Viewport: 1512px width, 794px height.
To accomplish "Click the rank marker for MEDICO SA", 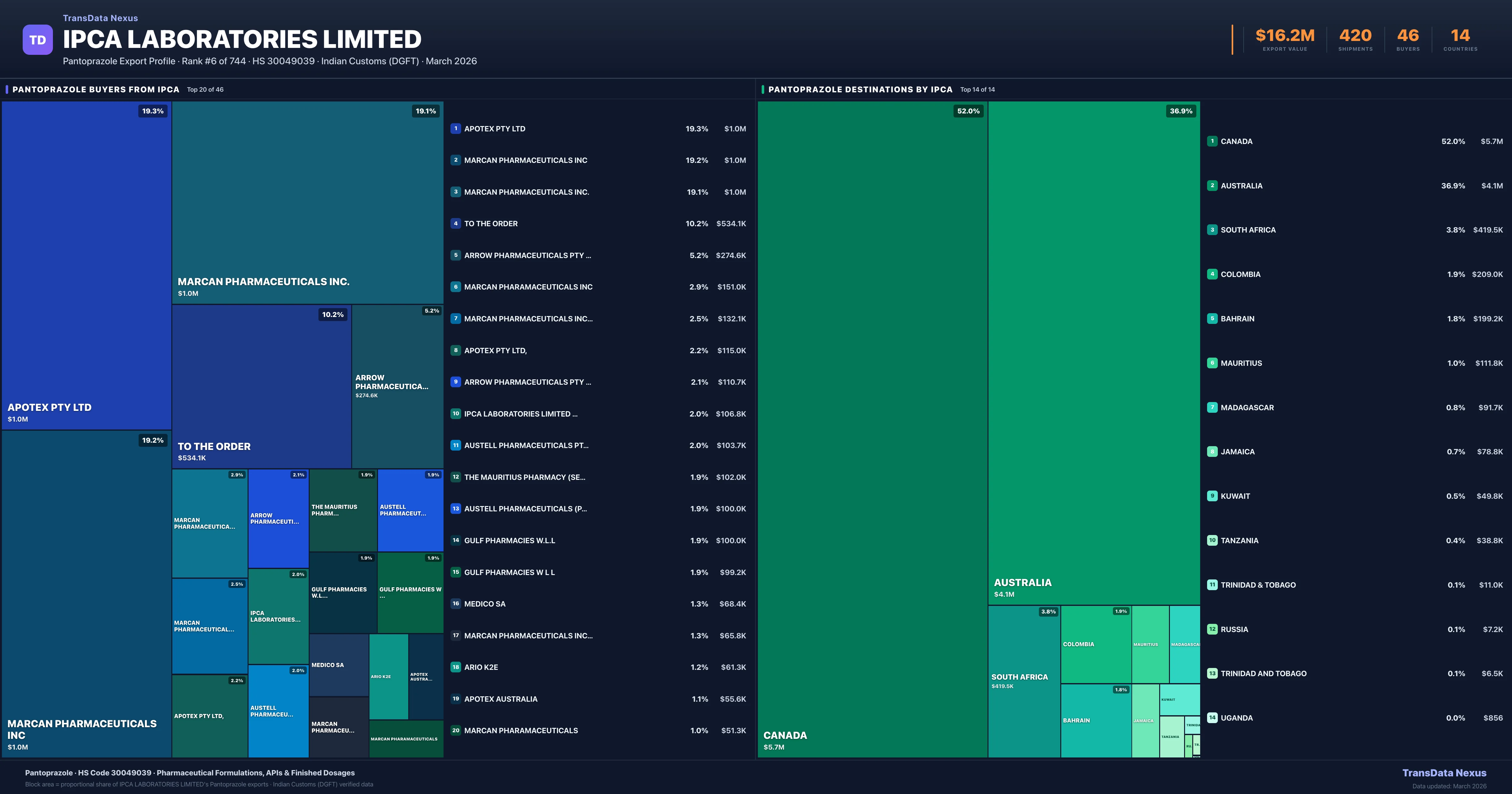I will click(455, 604).
